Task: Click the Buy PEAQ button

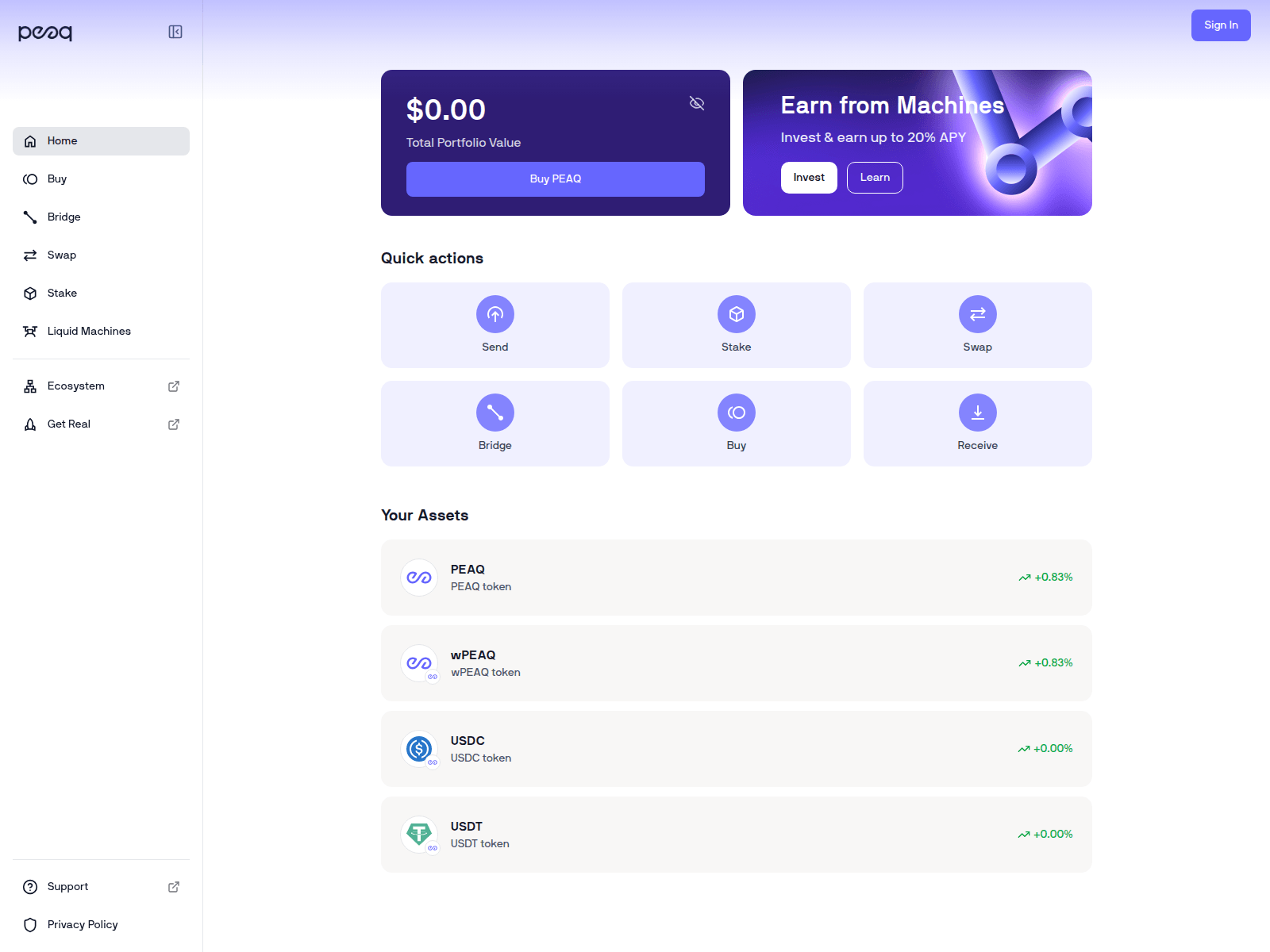Action: tap(556, 179)
